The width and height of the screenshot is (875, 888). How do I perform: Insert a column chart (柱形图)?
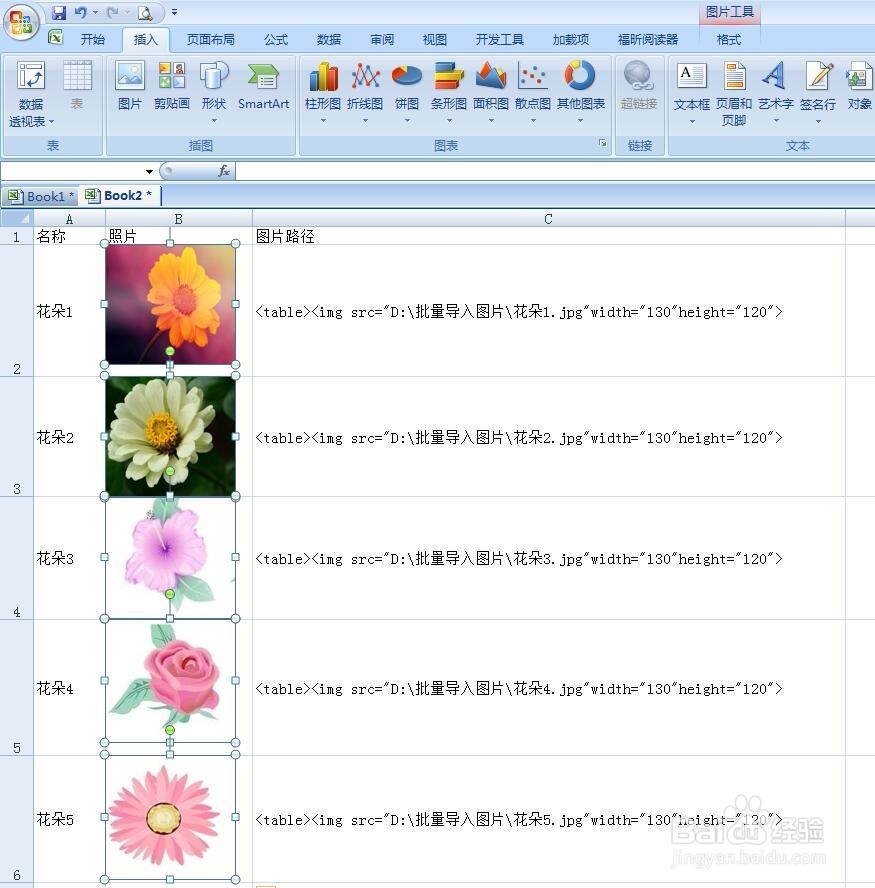pyautogui.click(x=323, y=85)
